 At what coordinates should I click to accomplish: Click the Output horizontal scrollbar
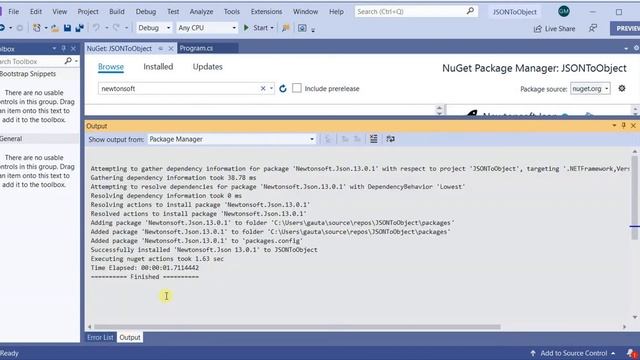298,327
